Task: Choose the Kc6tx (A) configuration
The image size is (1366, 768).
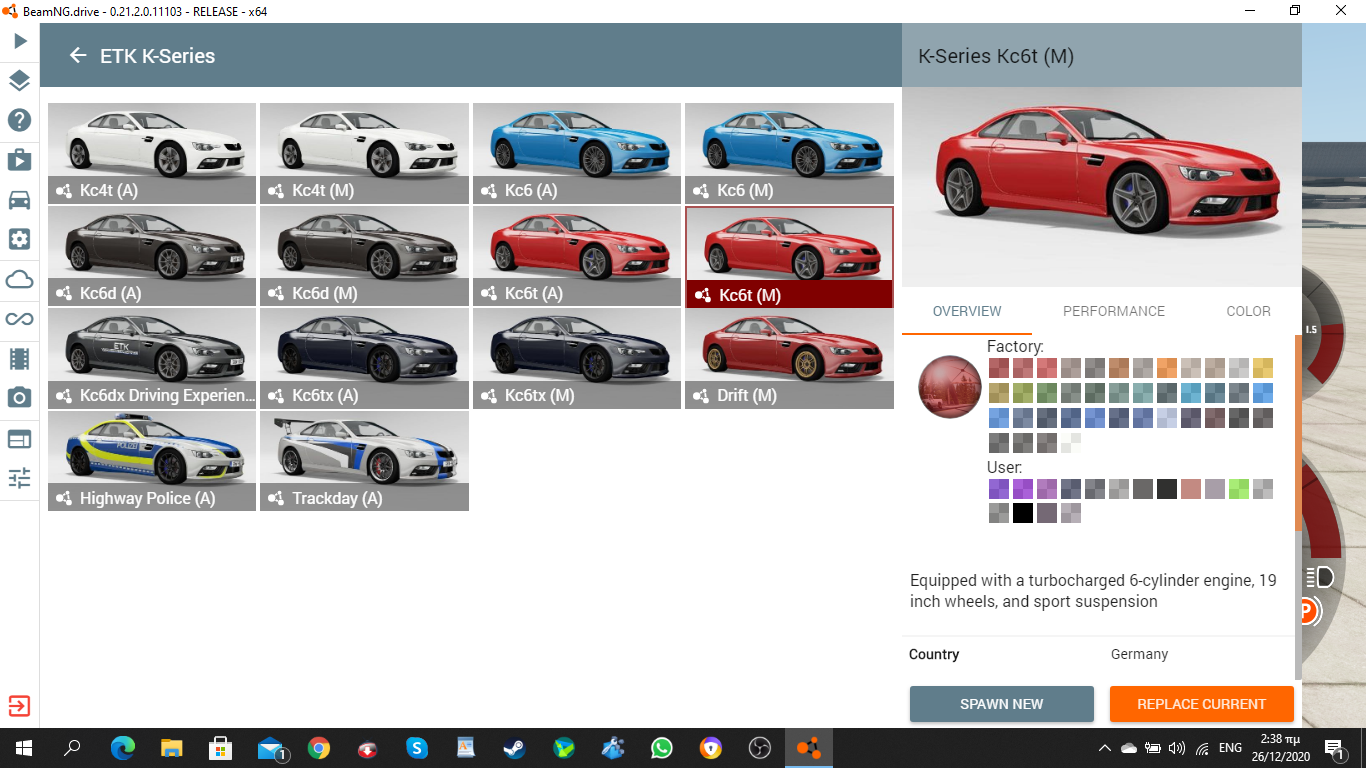Action: tap(364, 359)
